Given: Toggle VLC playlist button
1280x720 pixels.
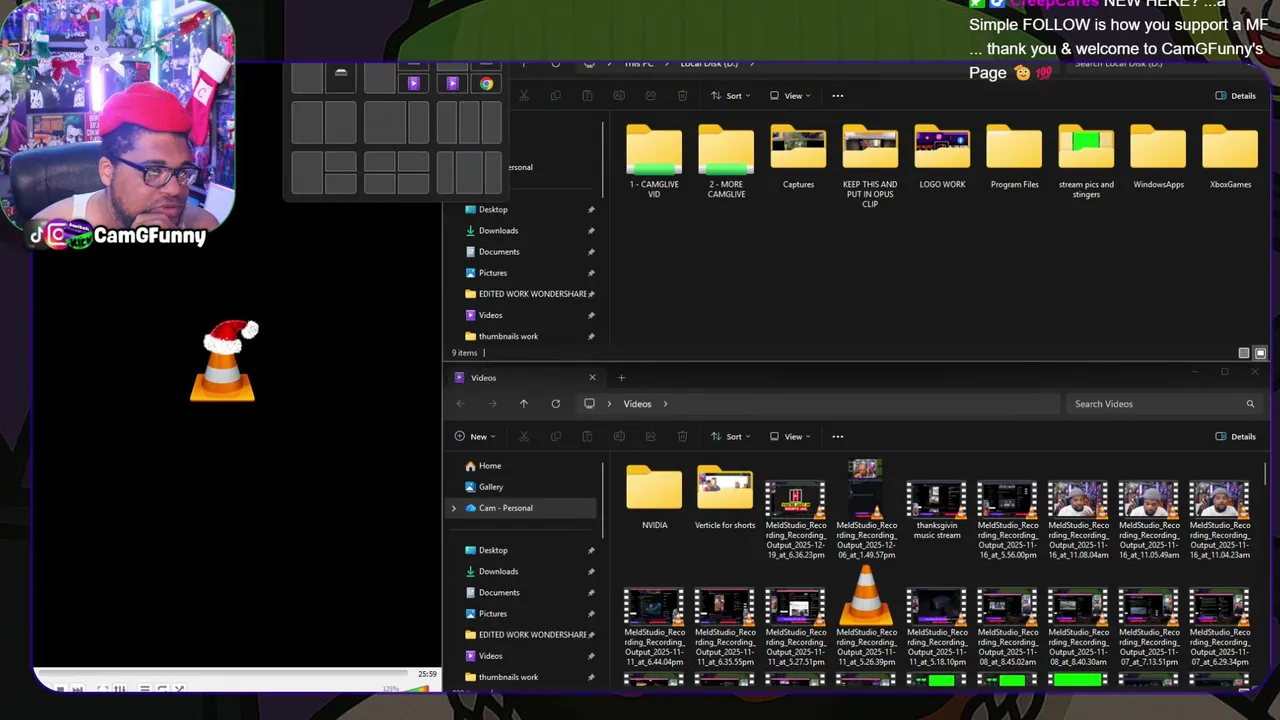Looking at the screenshot, I should click(145, 689).
